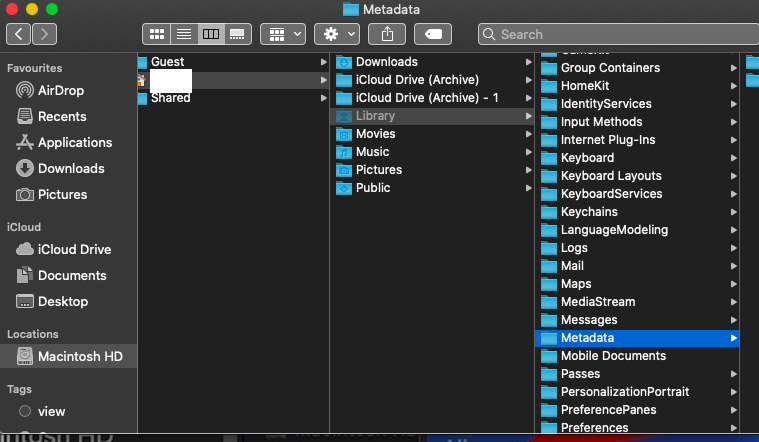This screenshot has height=442, width=759.
Task: Click the Edit Tags toolbar button
Action: tap(433, 34)
